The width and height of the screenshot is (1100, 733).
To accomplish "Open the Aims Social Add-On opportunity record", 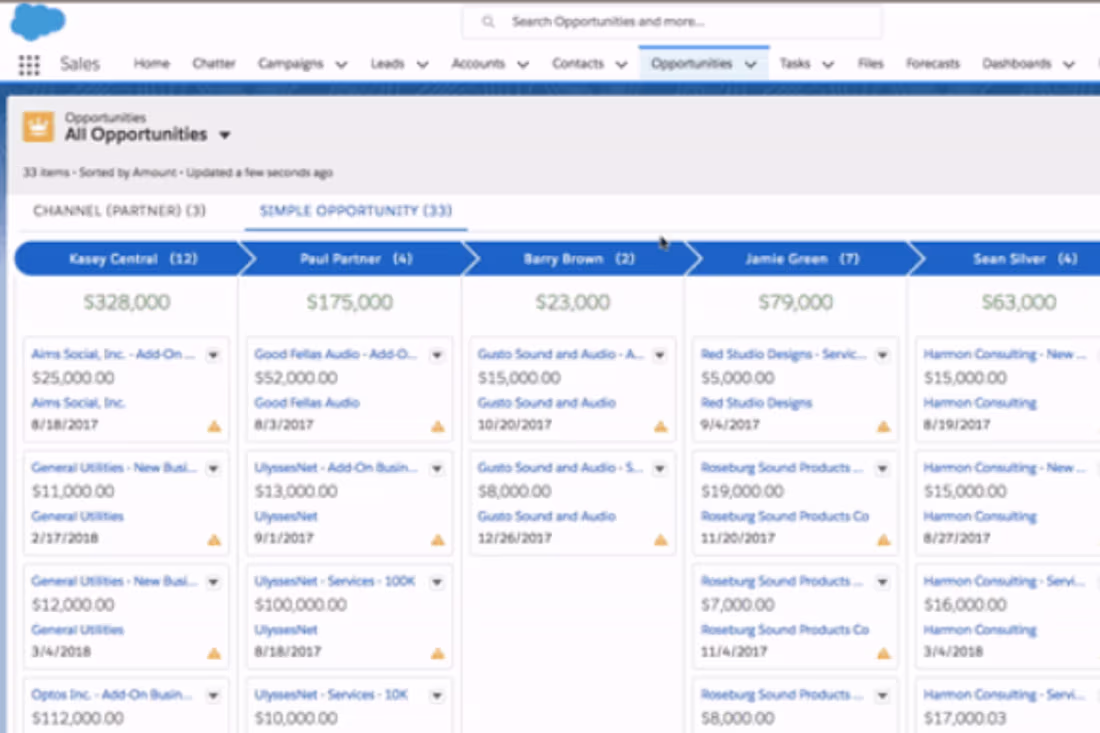I will coord(114,354).
